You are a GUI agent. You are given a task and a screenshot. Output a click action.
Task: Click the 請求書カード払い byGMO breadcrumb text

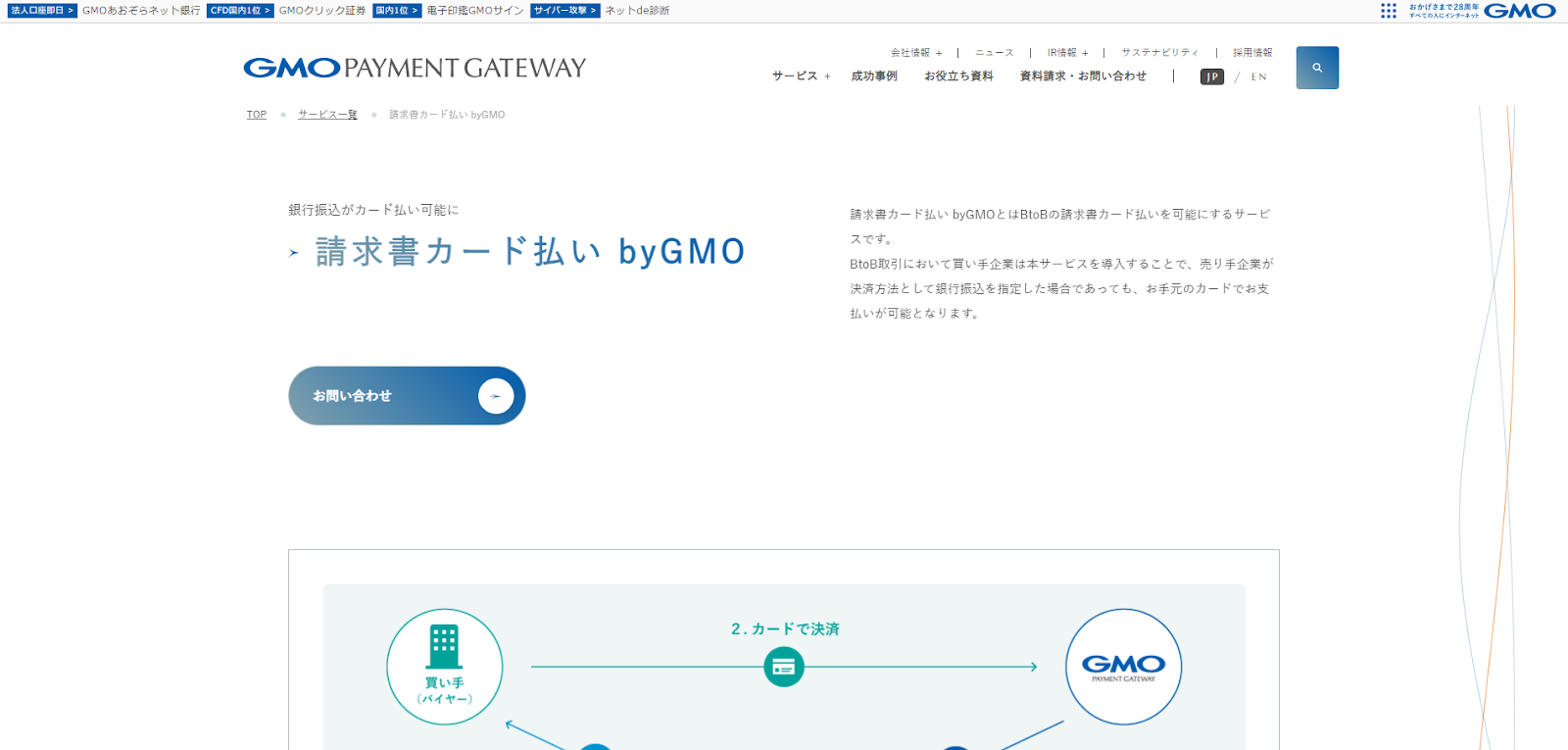tap(447, 115)
